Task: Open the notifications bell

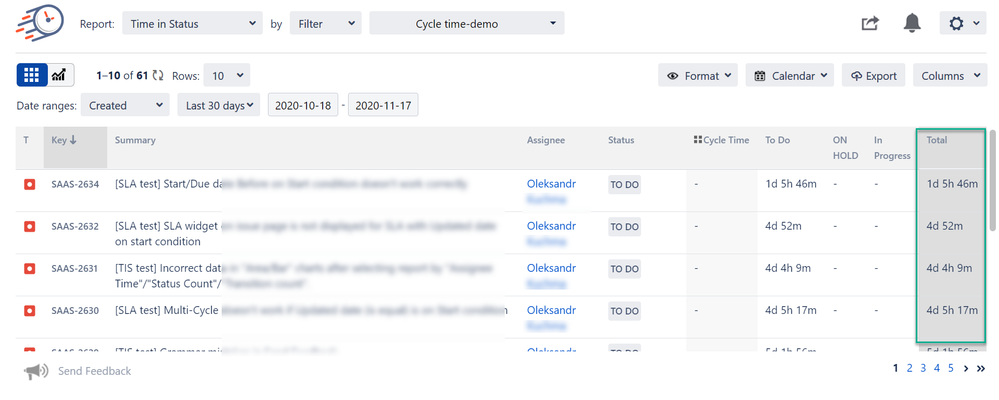Action: (x=912, y=24)
